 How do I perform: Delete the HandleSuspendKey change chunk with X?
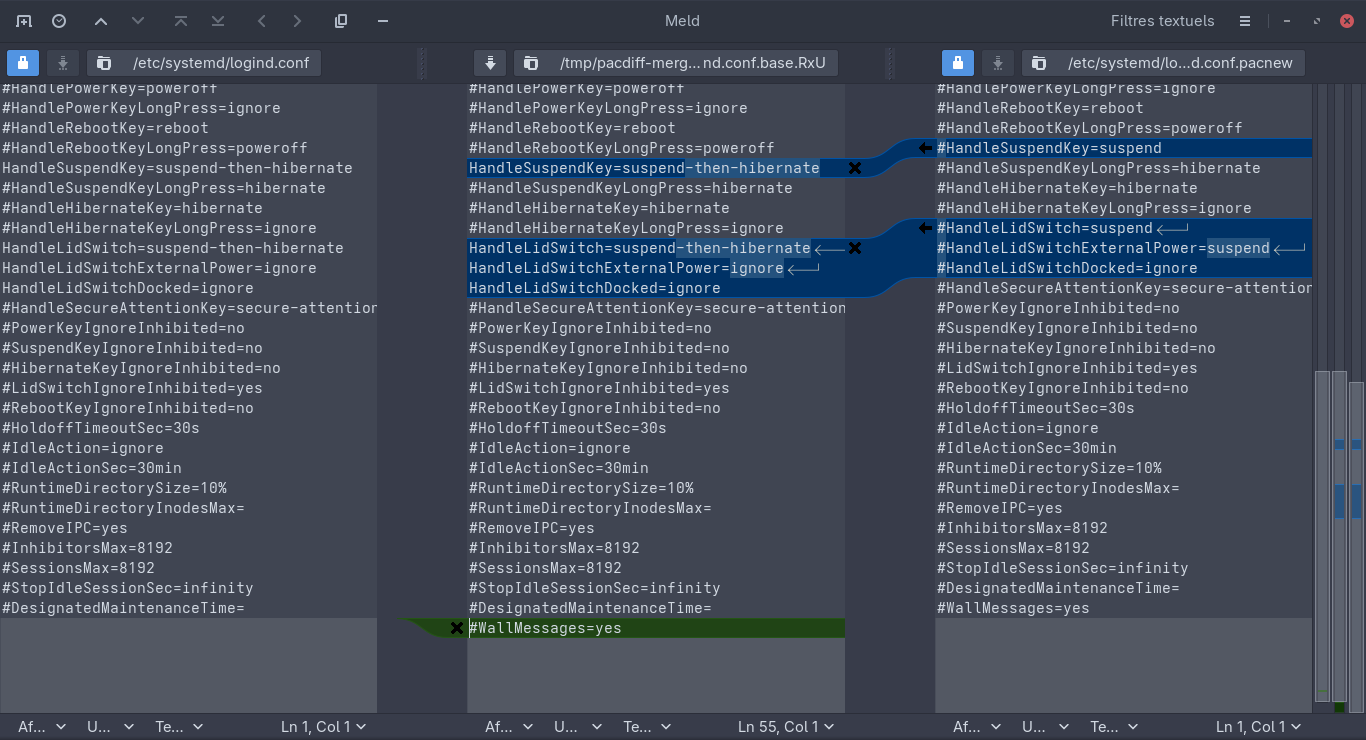click(855, 168)
